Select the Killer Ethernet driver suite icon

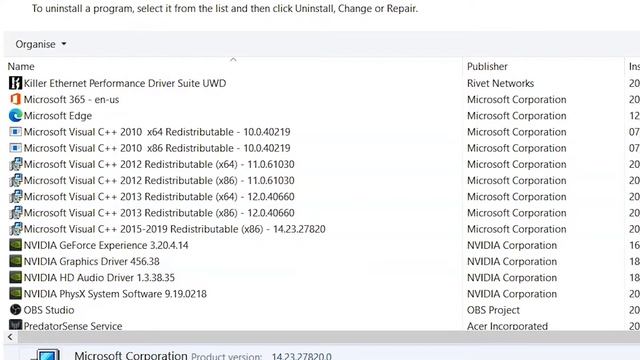pyautogui.click(x=15, y=83)
